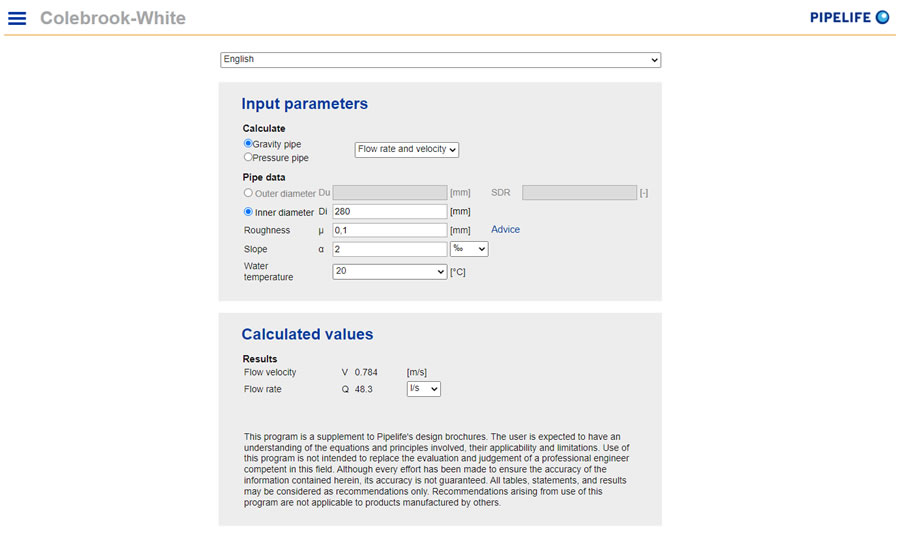The height and width of the screenshot is (539, 900).
Task: Open the roughness Advice link
Action: (x=505, y=229)
